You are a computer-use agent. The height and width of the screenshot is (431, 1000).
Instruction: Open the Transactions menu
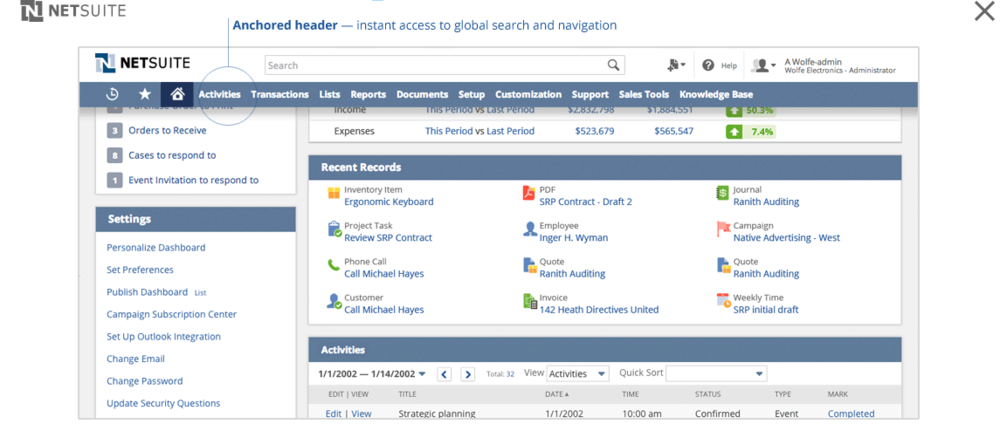(x=279, y=95)
